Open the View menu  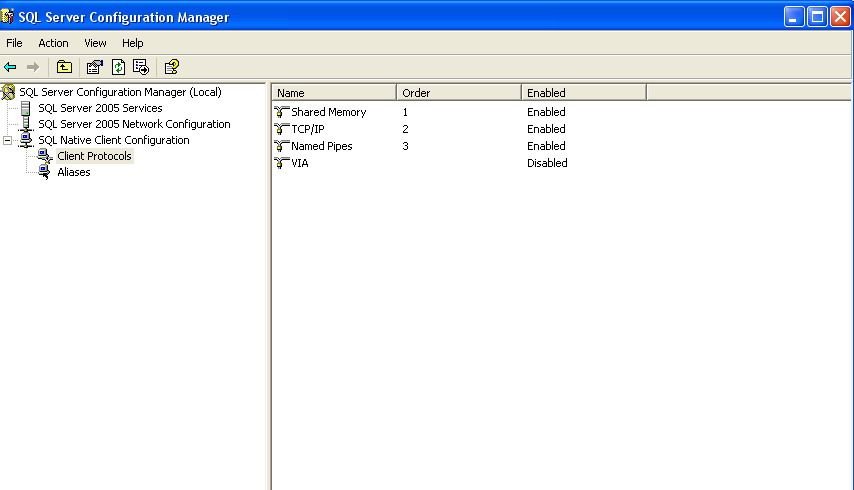pos(95,43)
